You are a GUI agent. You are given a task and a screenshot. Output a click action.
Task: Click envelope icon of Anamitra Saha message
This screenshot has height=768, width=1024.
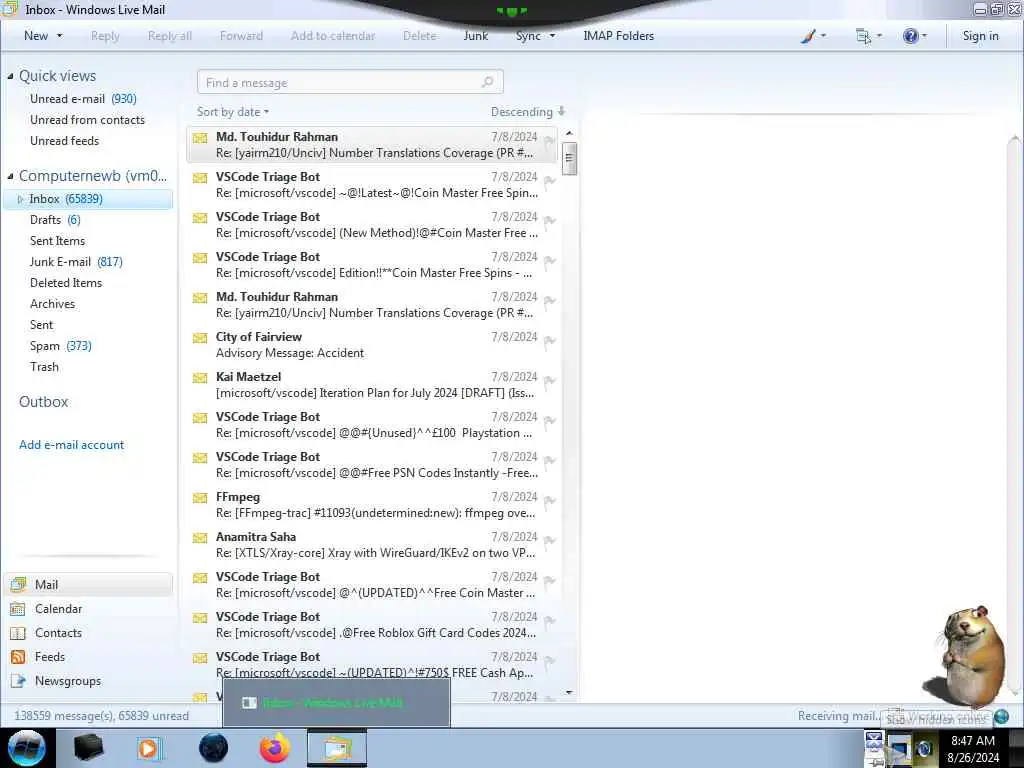click(x=200, y=538)
